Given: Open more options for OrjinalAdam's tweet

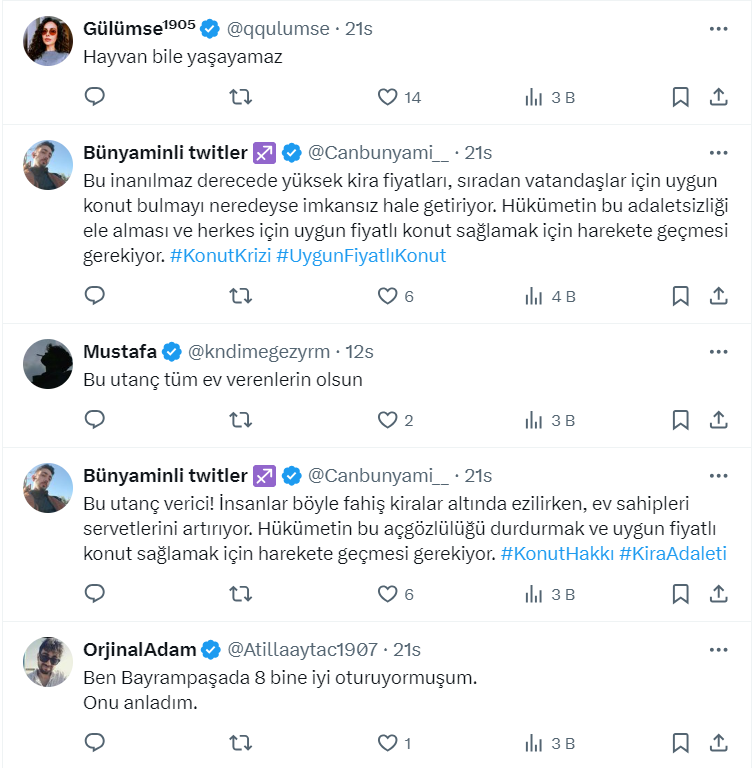Looking at the screenshot, I should click(x=718, y=650).
